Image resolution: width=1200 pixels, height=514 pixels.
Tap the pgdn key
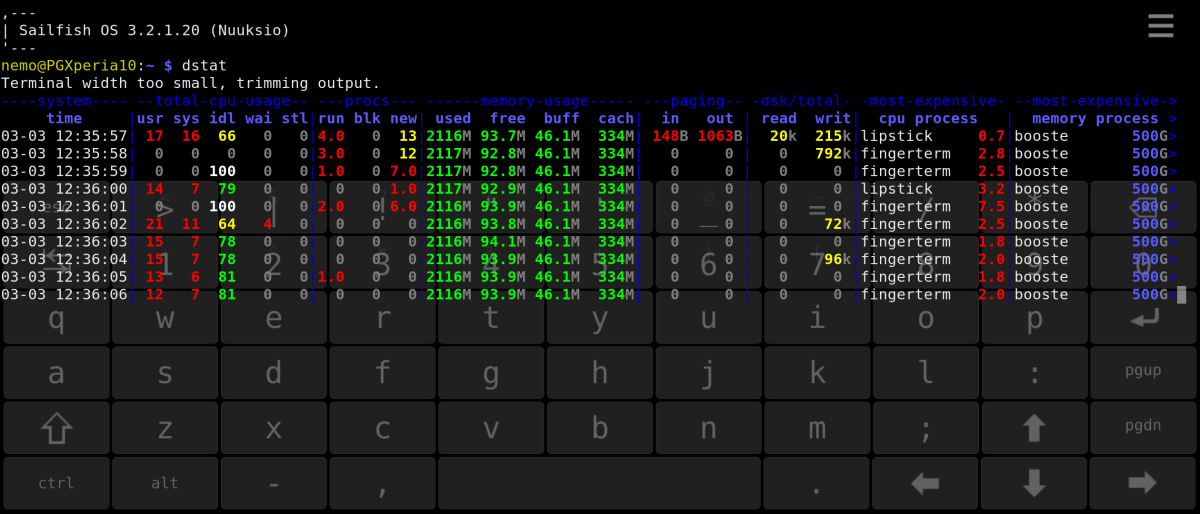tap(1143, 427)
